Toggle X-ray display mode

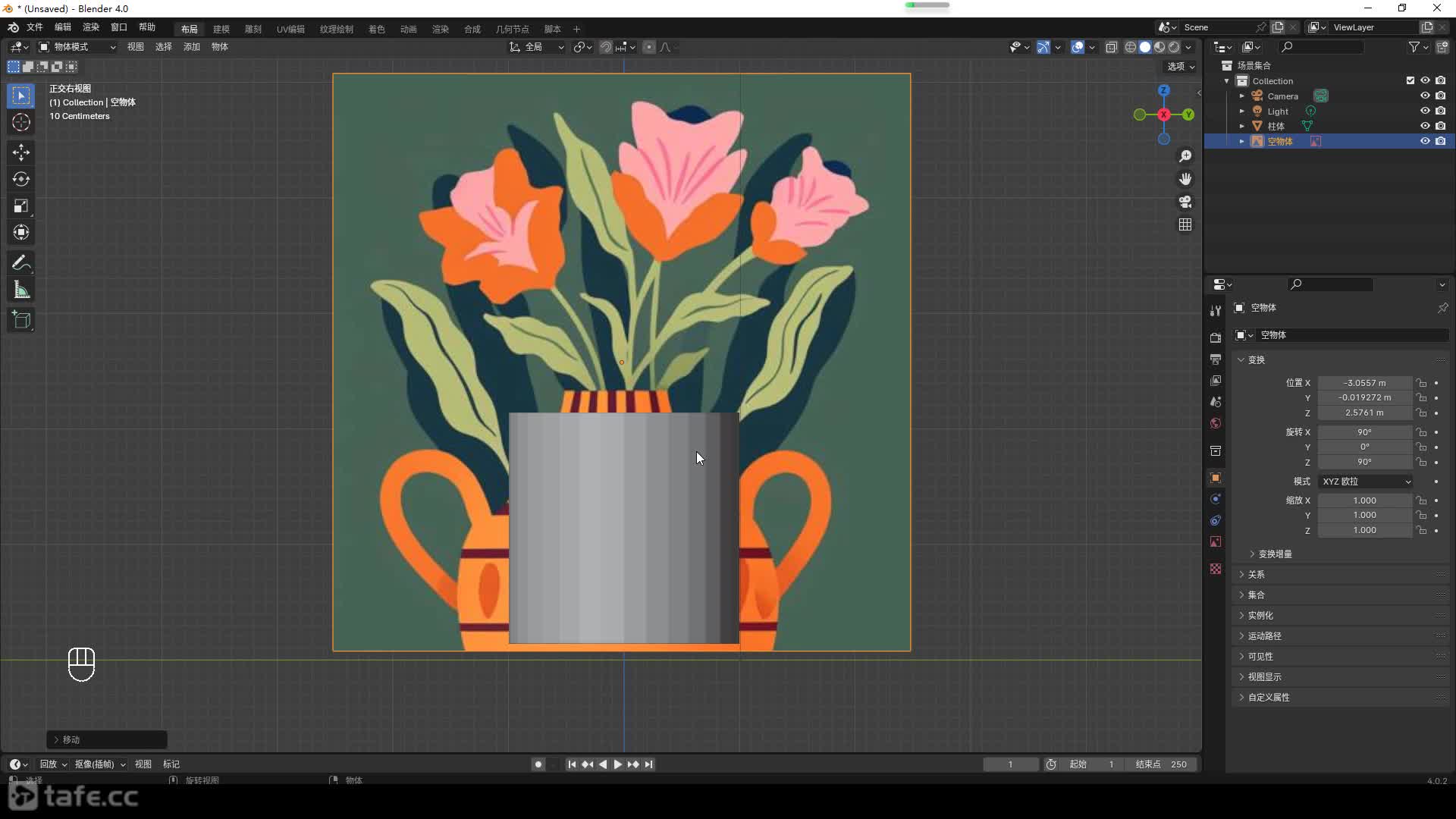[x=1112, y=47]
